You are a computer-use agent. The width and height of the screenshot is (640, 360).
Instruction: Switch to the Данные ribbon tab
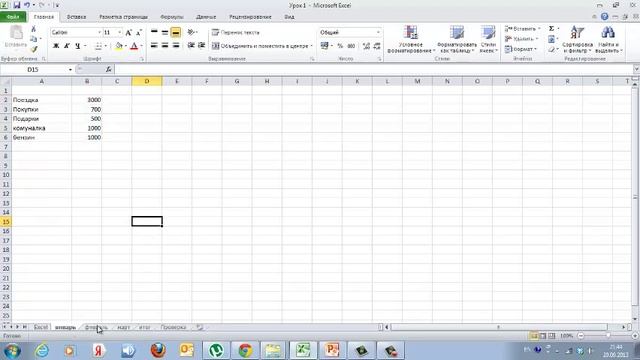pyautogui.click(x=206, y=17)
